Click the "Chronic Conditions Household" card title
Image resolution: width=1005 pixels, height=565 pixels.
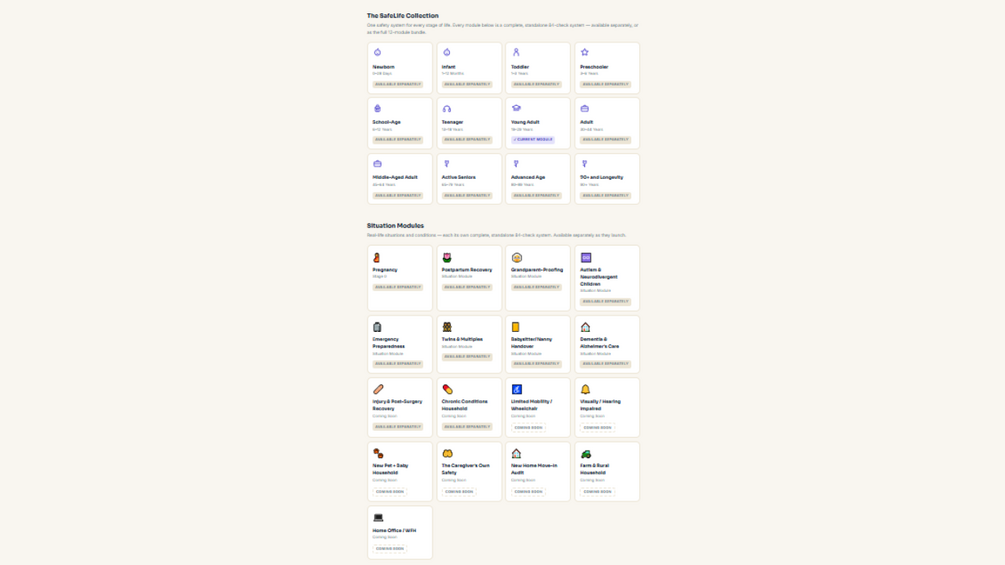pos(465,405)
